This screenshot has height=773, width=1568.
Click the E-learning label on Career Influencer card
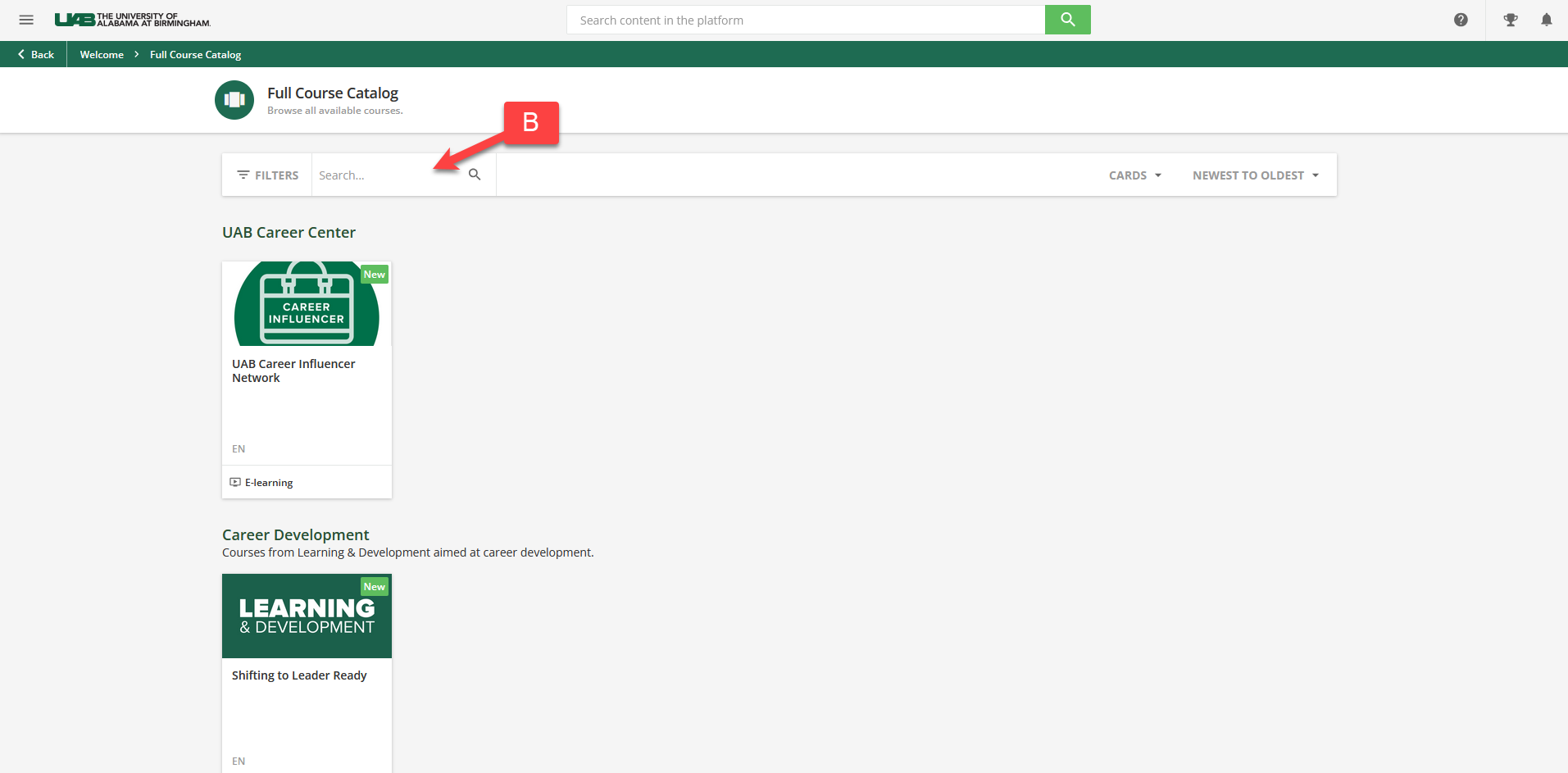coord(269,482)
